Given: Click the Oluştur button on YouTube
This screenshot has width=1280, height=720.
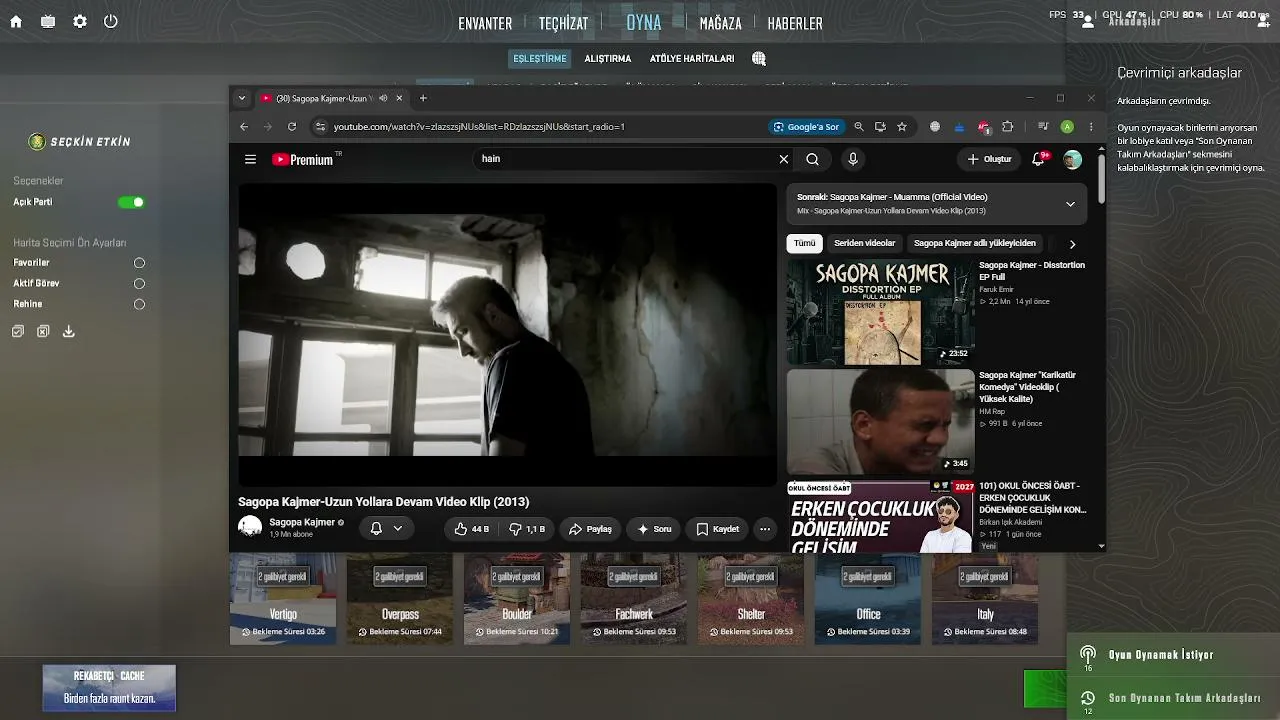Looking at the screenshot, I should click(x=989, y=159).
